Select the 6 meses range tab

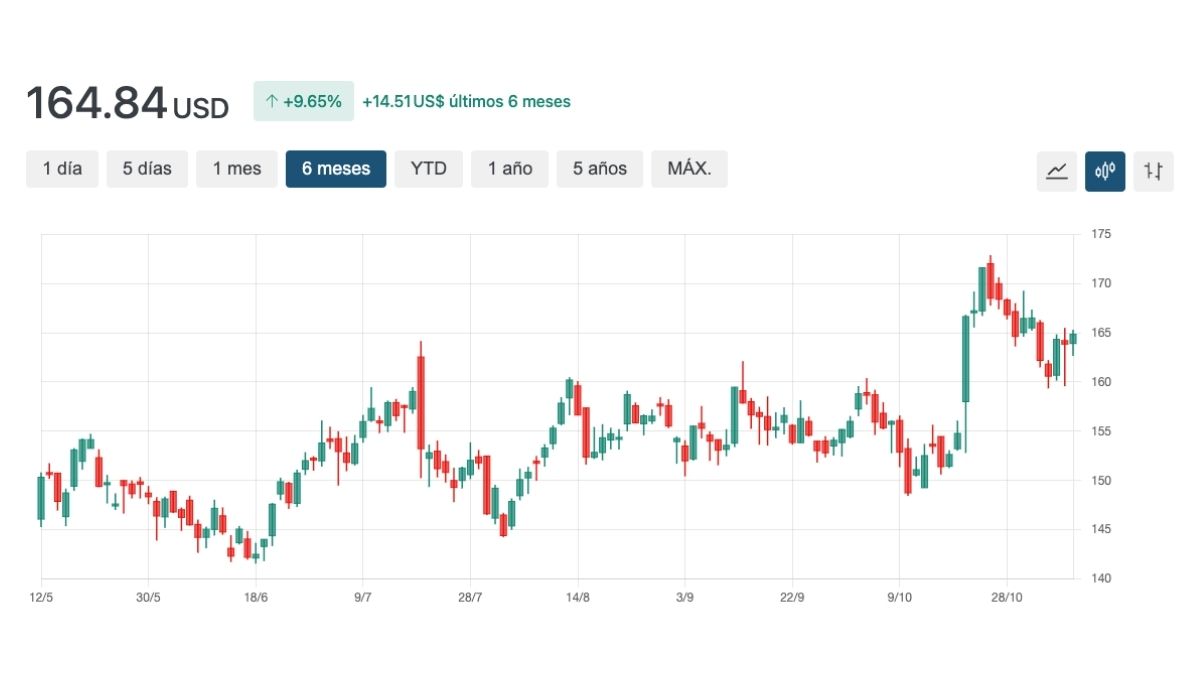[336, 169]
